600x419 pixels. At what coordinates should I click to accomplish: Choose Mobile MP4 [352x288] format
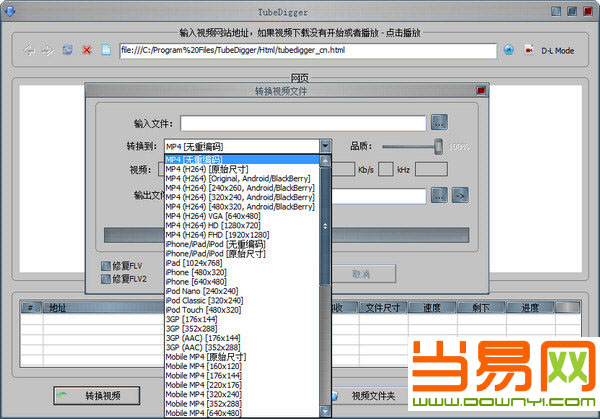point(242,403)
